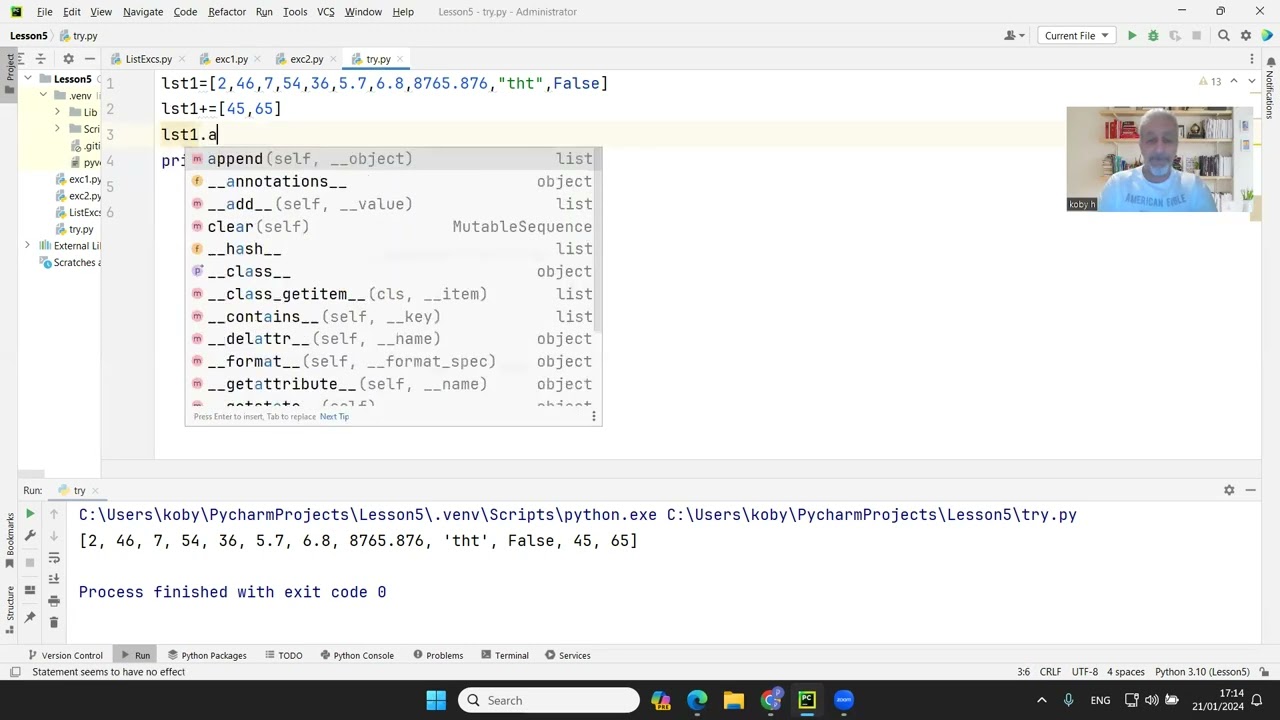Open Project panel settings gear
The height and width of the screenshot is (720, 1280).
click(x=68, y=59)
